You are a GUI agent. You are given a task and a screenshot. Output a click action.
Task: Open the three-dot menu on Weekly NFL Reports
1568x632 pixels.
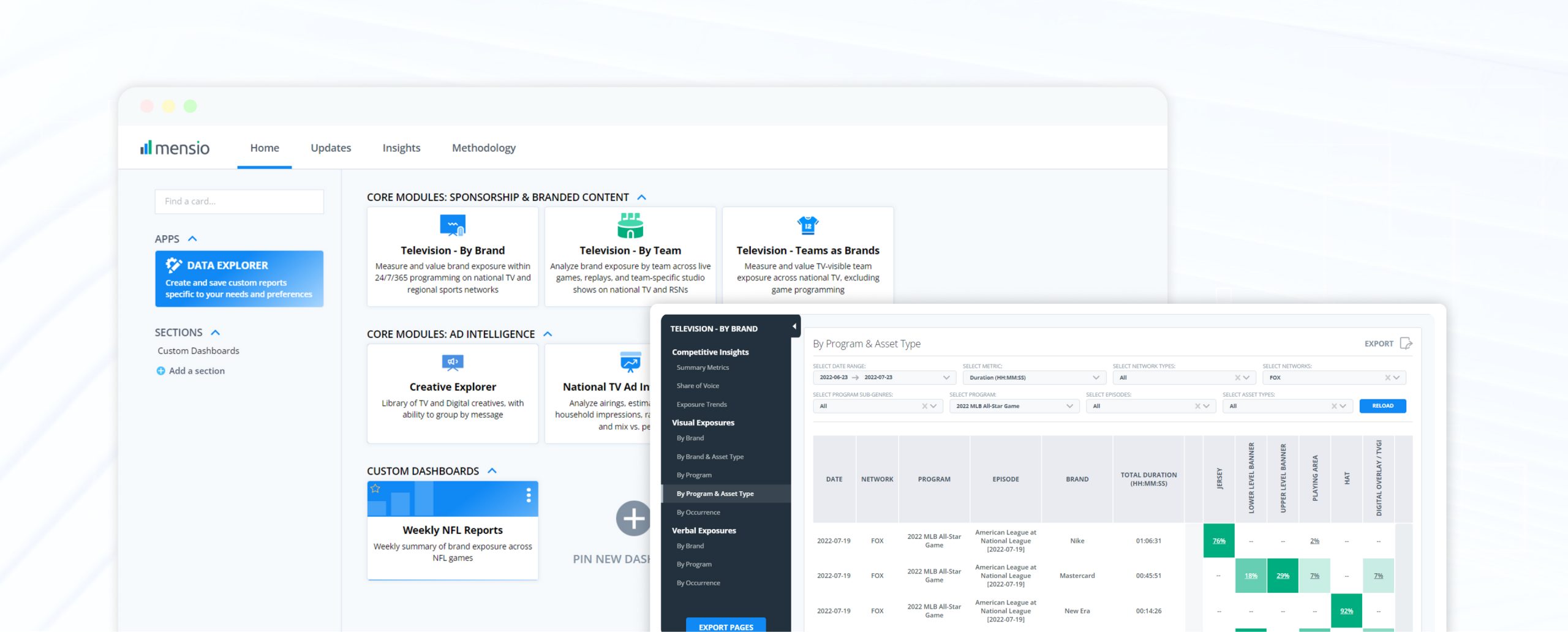(x=529, y=495)
